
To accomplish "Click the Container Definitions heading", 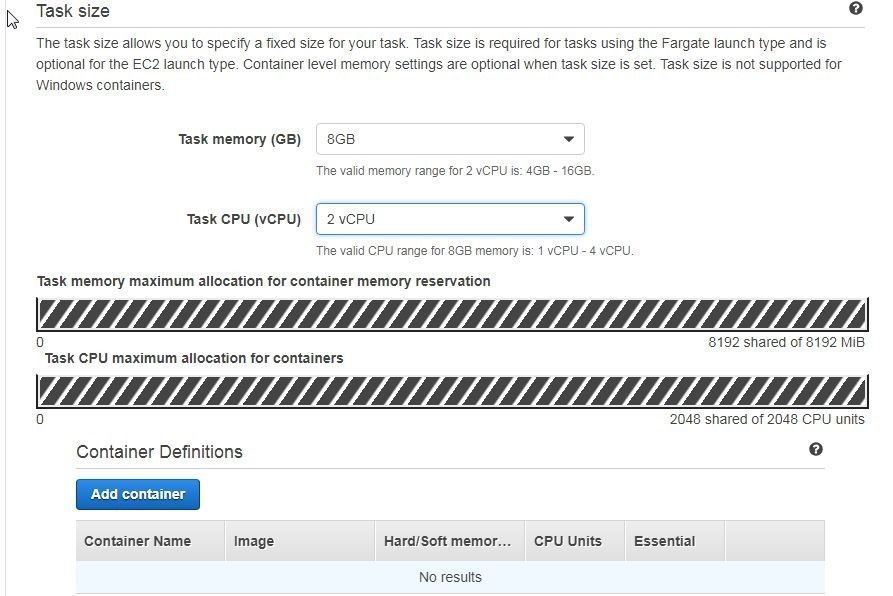I will pyautogui.click(x=159, y=452).
